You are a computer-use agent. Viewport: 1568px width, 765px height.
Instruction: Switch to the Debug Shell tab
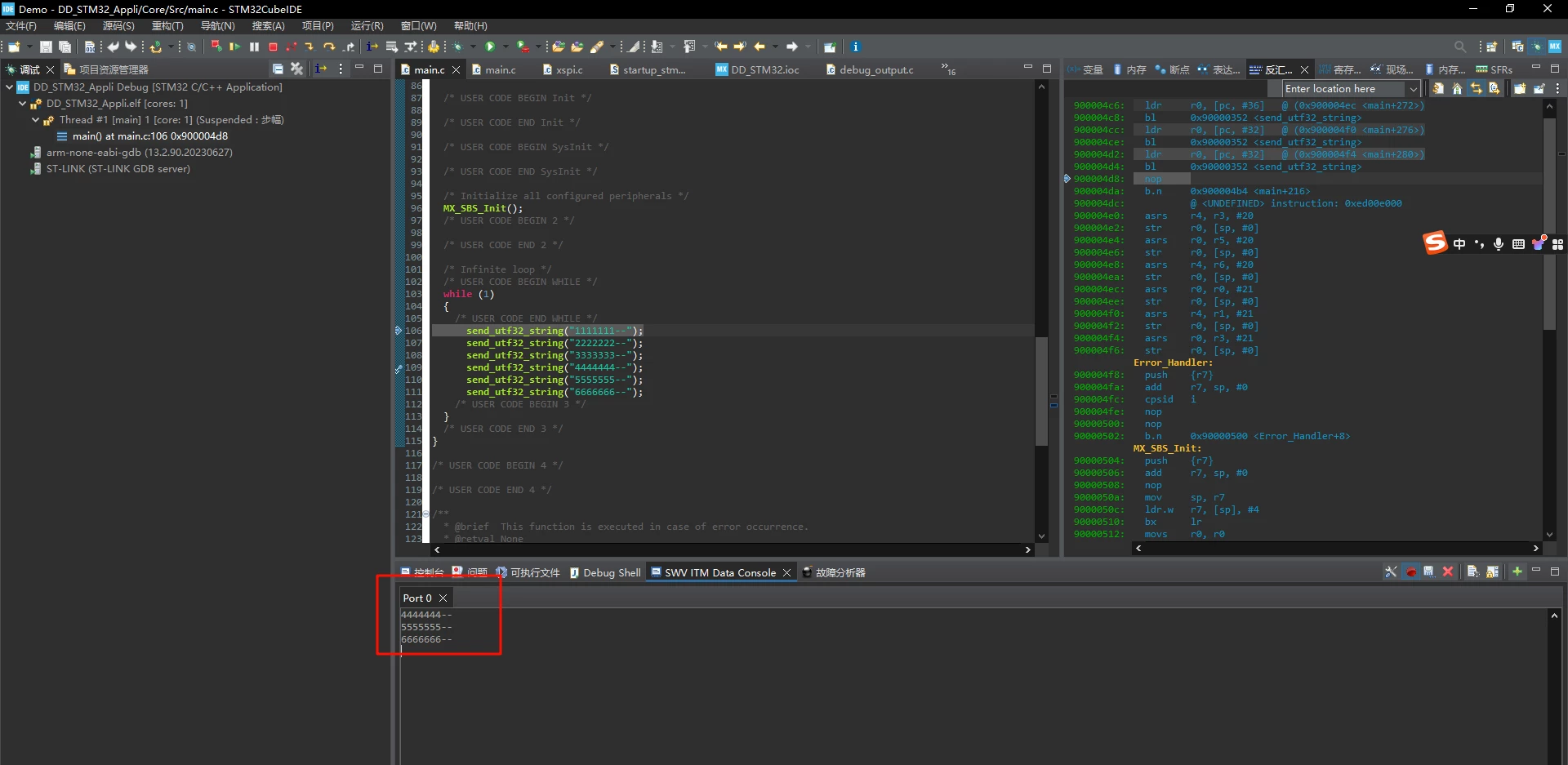point(605,572)
